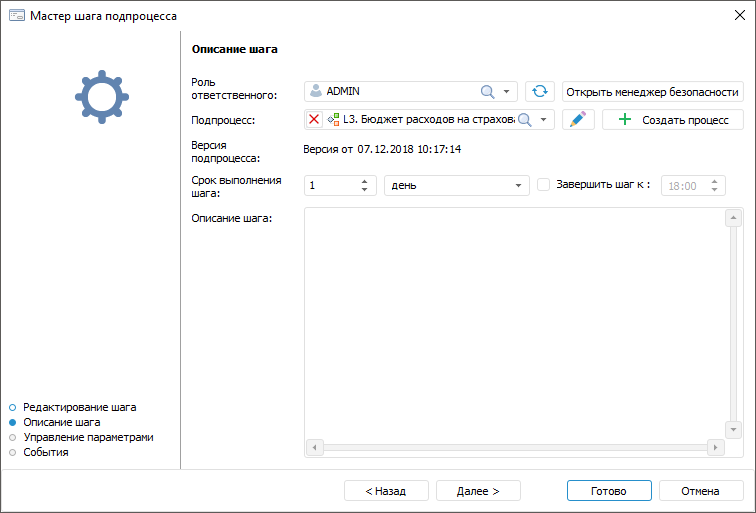Select the Редактирование шага wizard step
756x513 pixels.
click(79, 407)
